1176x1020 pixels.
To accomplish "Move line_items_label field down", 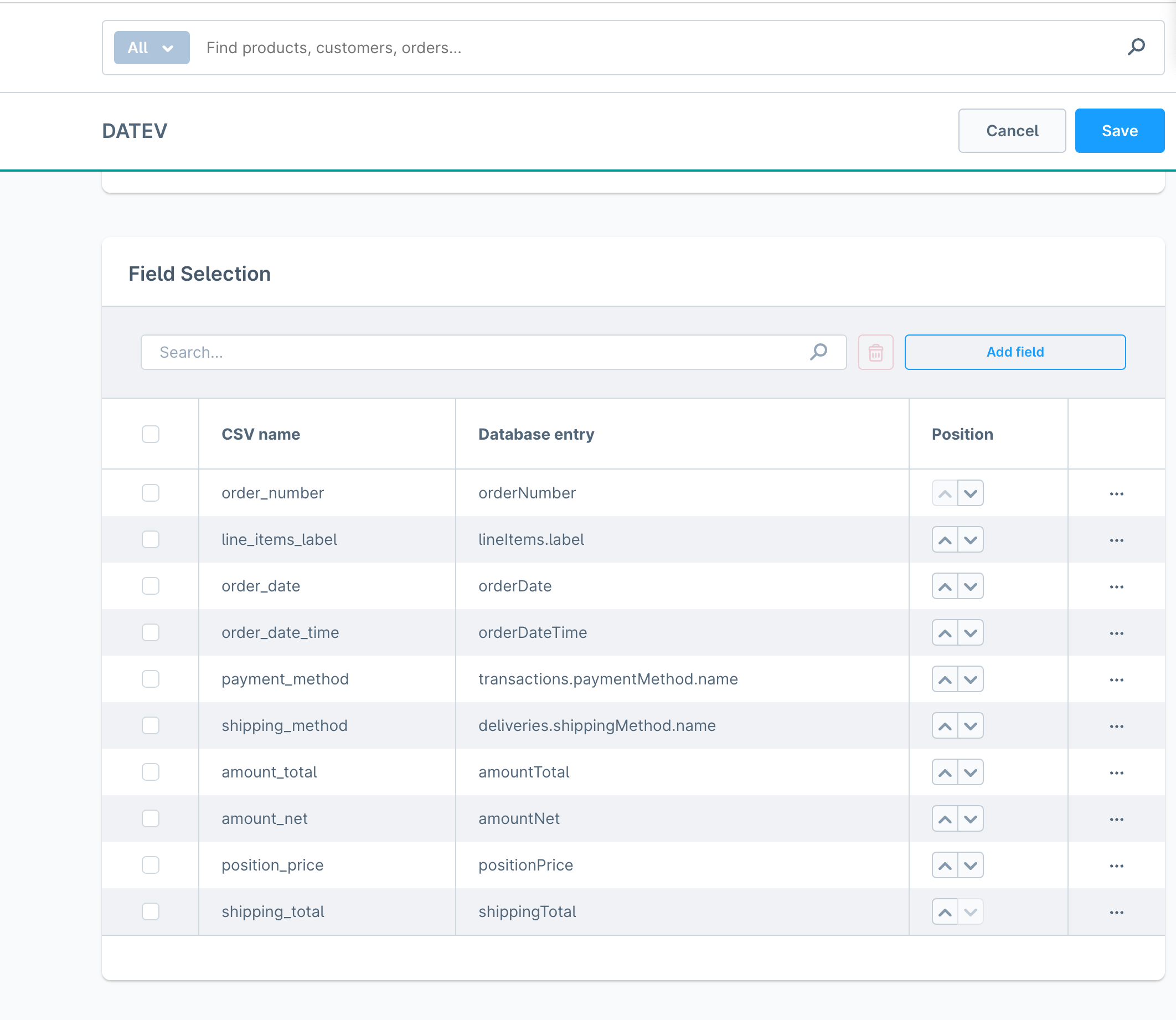I will tap(971, 539).
